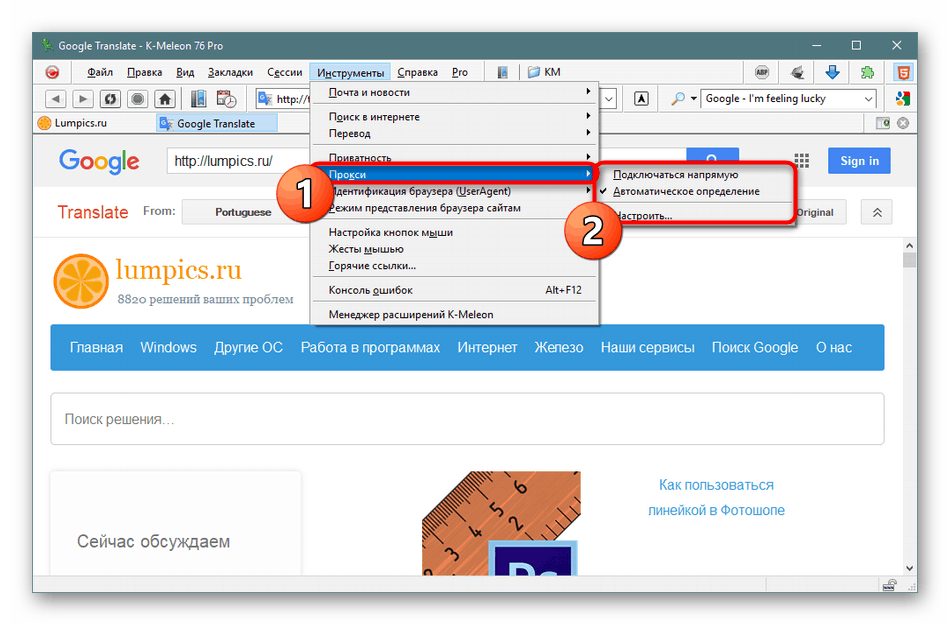Open the Вид menu

(x=185, y=72)
